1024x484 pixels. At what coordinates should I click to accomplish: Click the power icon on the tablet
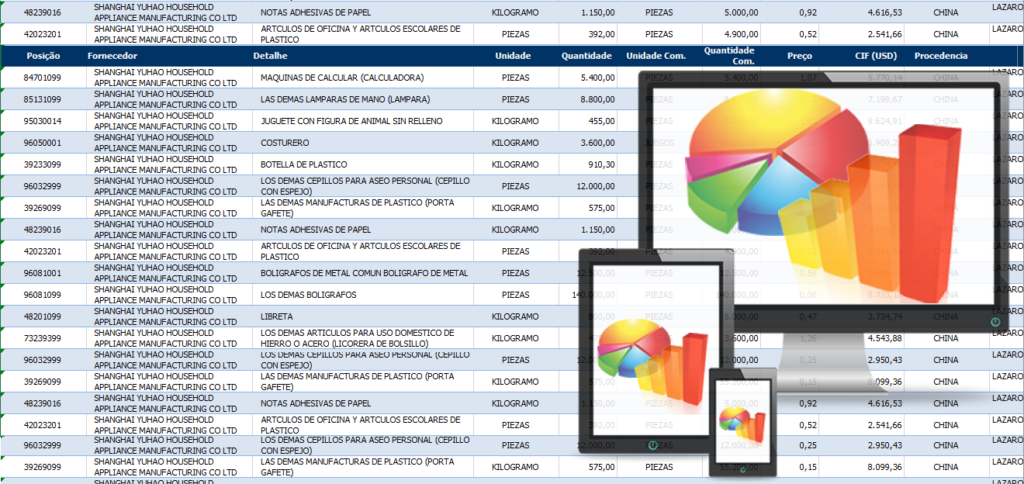pyautogui.click(x=652, y=445)
